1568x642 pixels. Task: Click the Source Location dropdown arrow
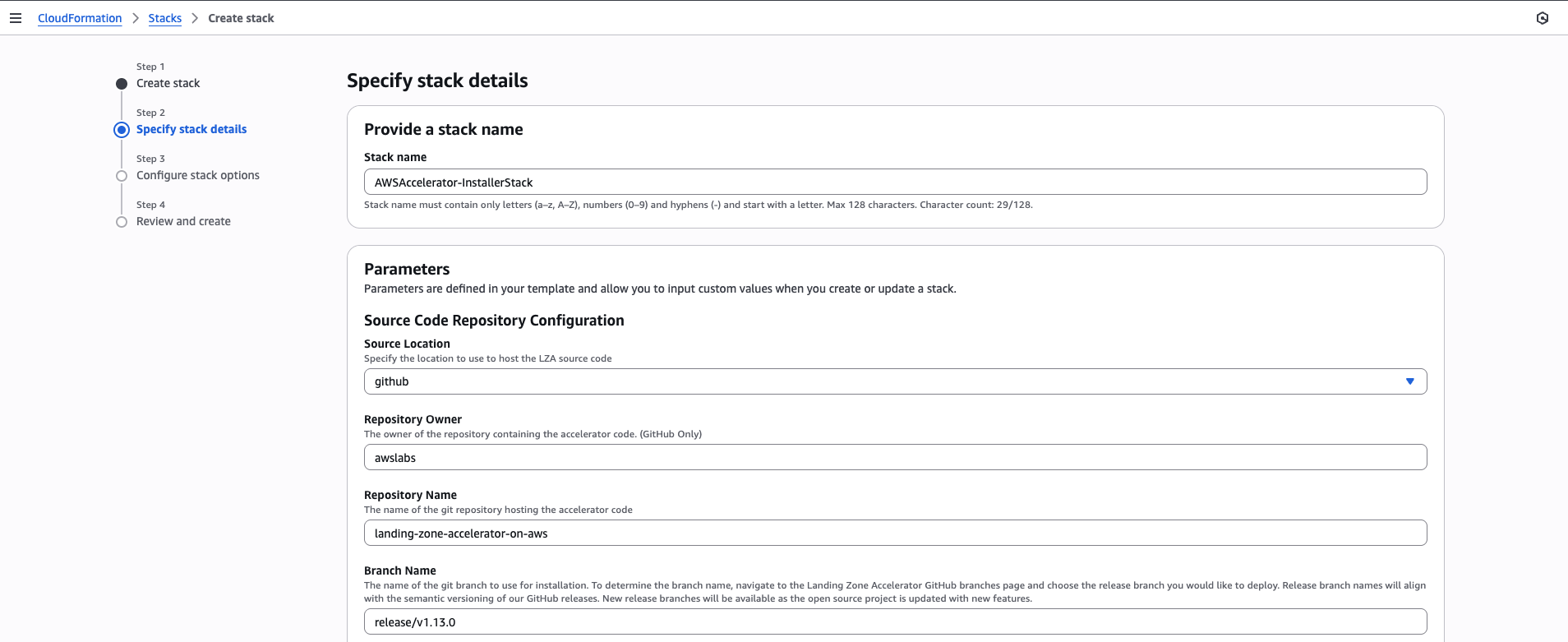tap(1409, 381)
